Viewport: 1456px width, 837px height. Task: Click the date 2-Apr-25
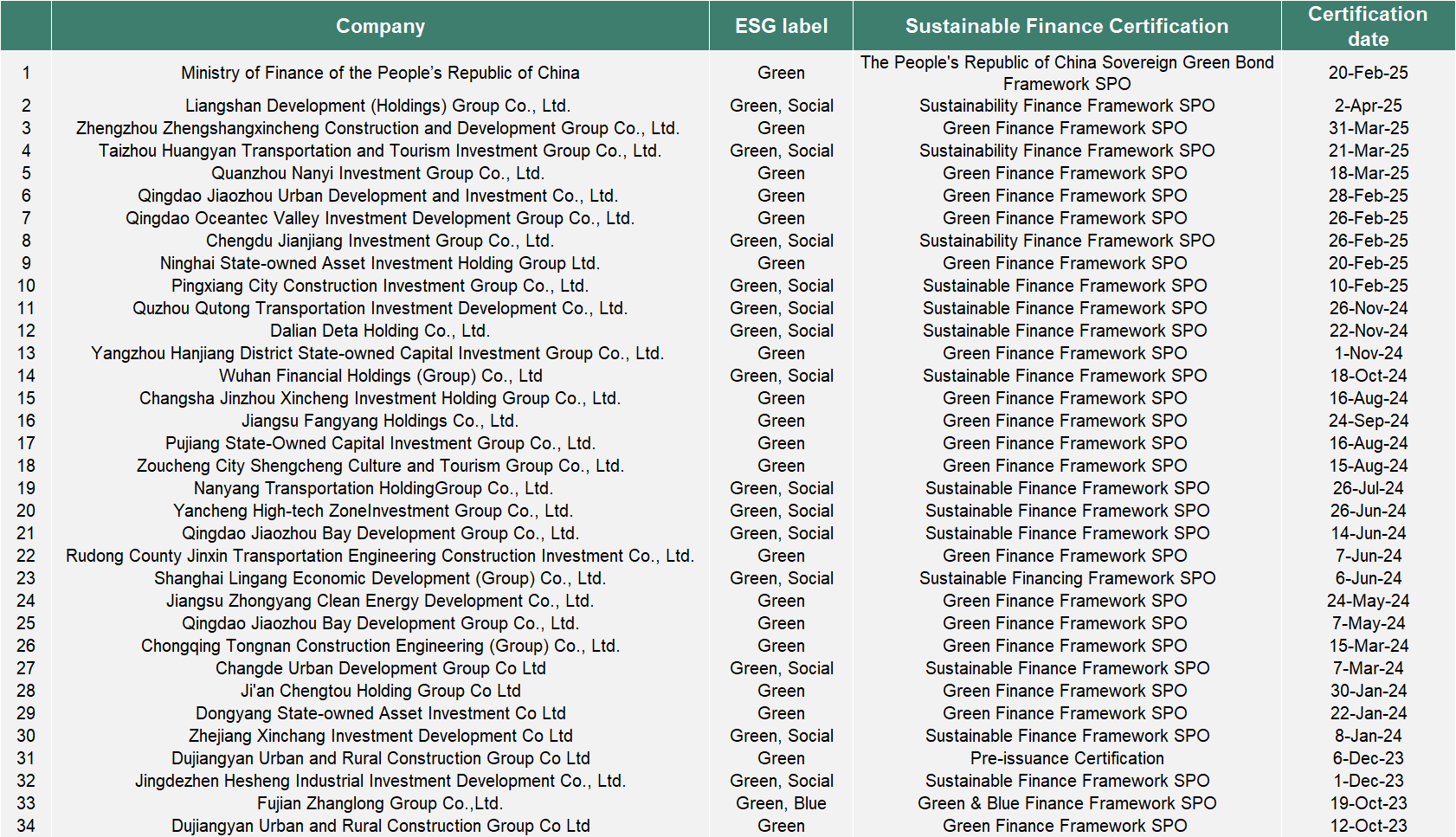click(x=1368, y=106)
